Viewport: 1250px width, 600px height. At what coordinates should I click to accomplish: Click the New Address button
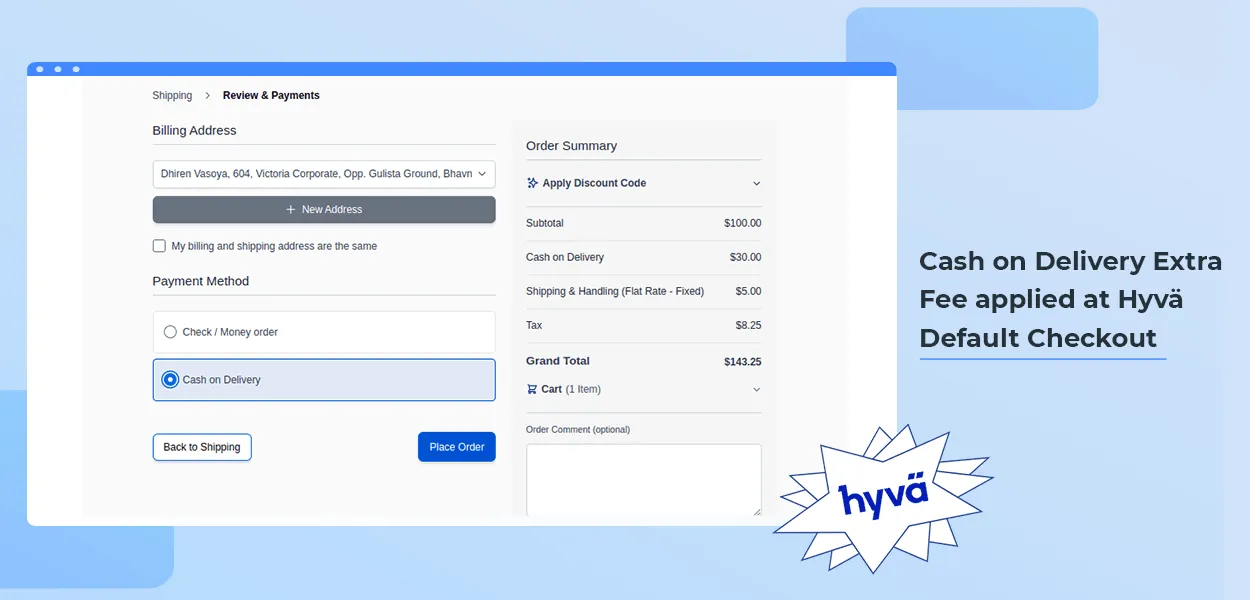[323, 210]
